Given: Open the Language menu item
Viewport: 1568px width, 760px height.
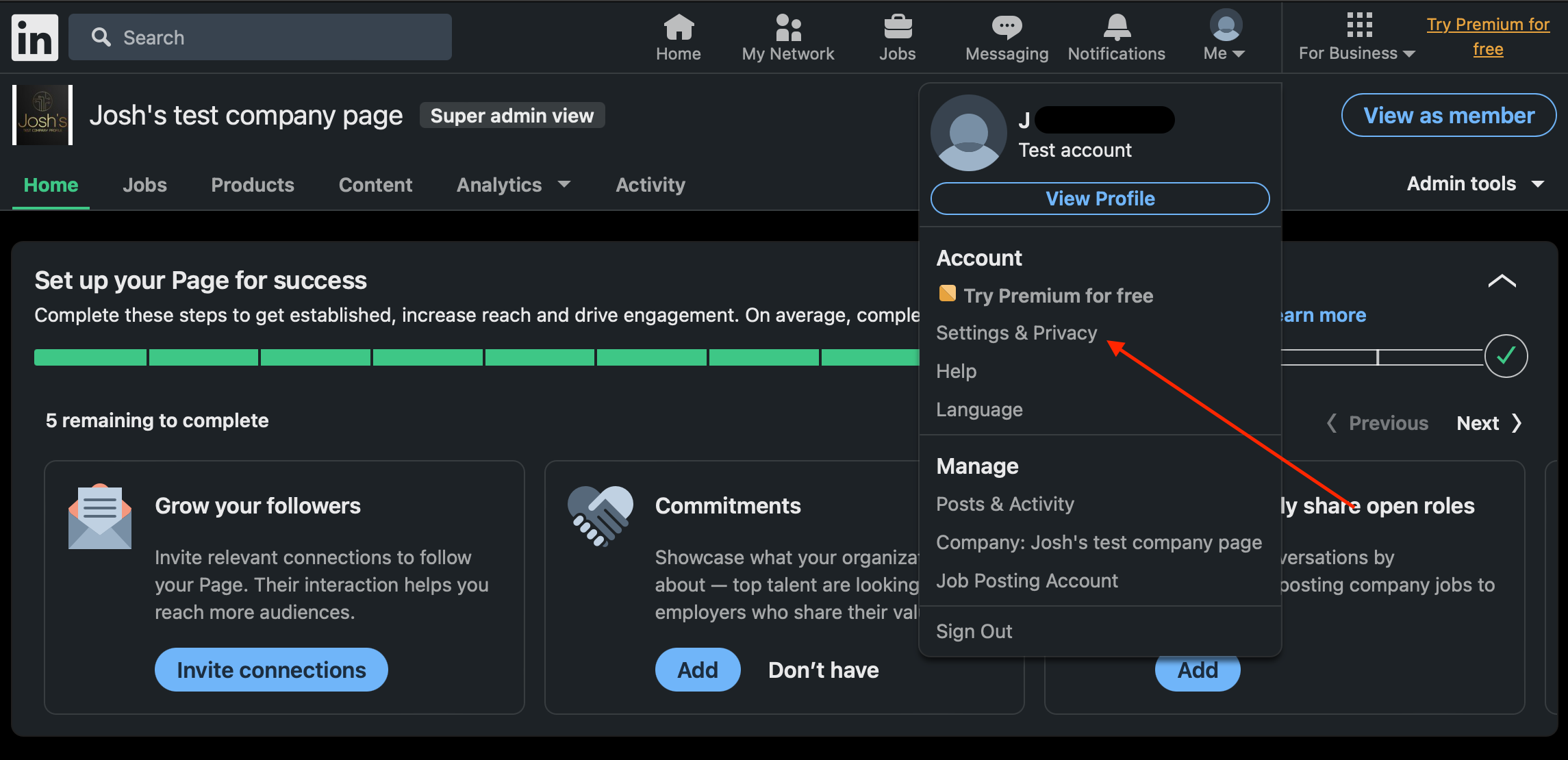Looking at the screenshot, I should coord(979,409).
